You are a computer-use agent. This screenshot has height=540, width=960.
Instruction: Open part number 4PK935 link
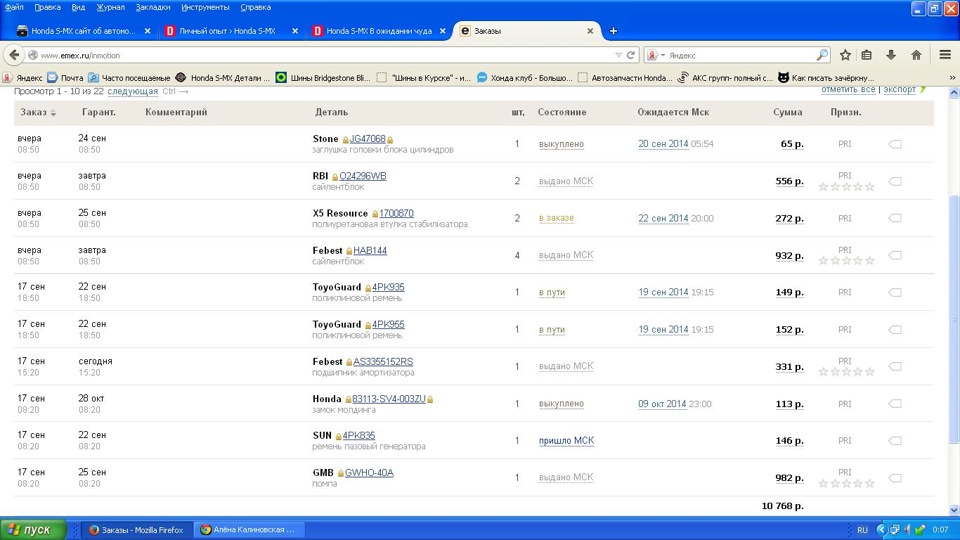(x=388, y=287)
